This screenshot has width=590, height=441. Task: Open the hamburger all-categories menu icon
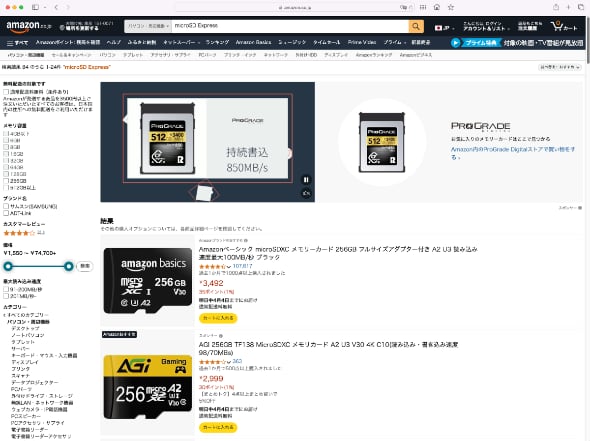(x=10, y=43)
